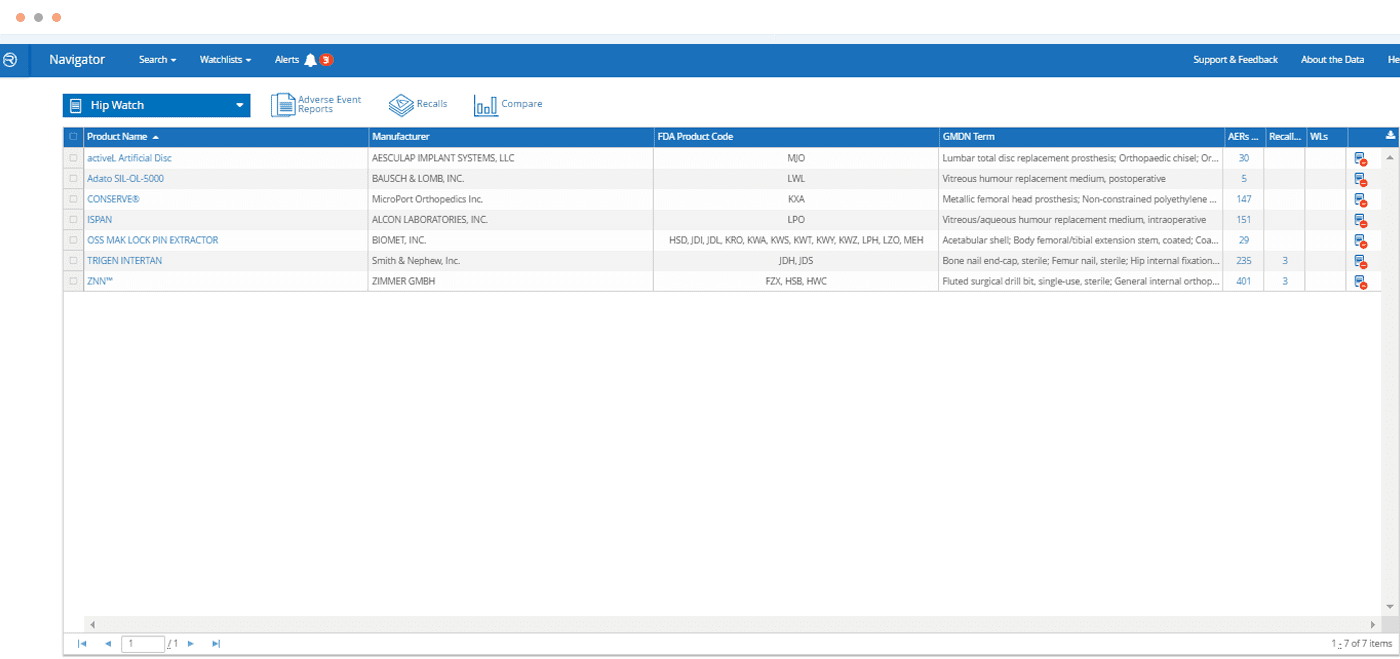Go to first page of results
The image size is (1400, 659).
pos(82,644)
